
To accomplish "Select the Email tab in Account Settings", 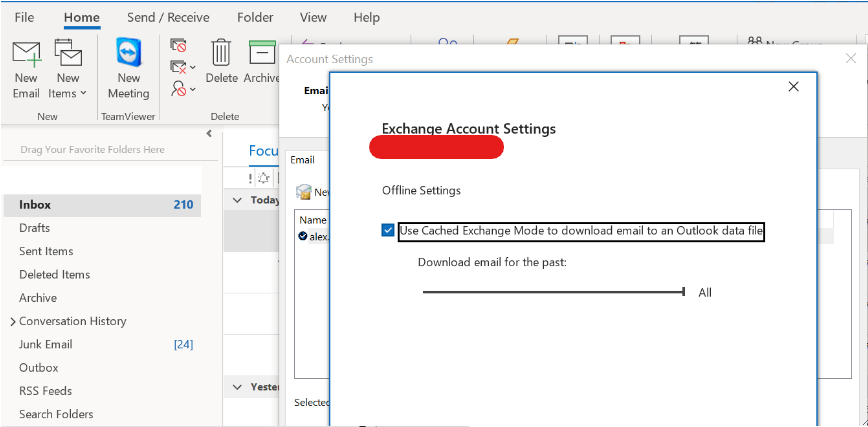I will pos(302,160).
